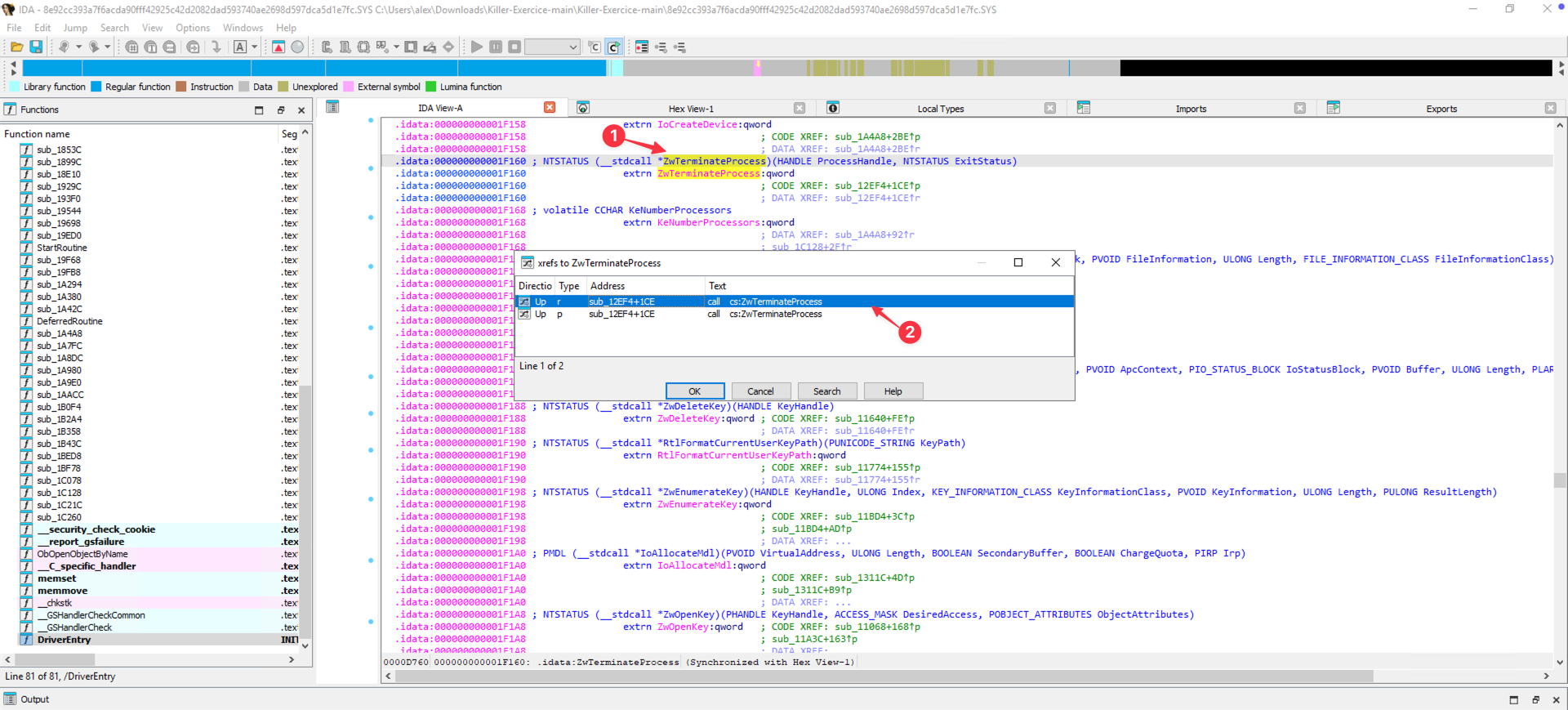Viewport: 1568px width, 710px height.
Task: Click the highlighted C pseudocode toolbar icon
Action: (x=613, y=47)
